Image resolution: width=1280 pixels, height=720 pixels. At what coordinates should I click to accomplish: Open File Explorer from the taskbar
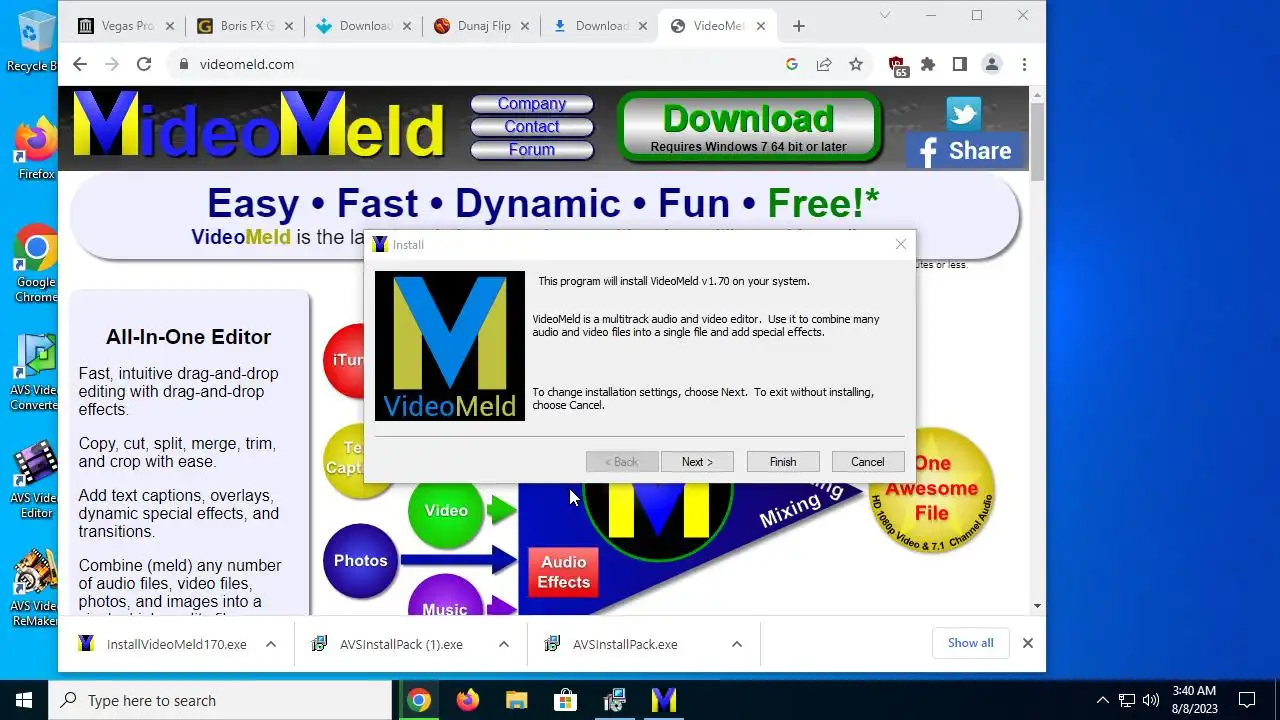516,700
